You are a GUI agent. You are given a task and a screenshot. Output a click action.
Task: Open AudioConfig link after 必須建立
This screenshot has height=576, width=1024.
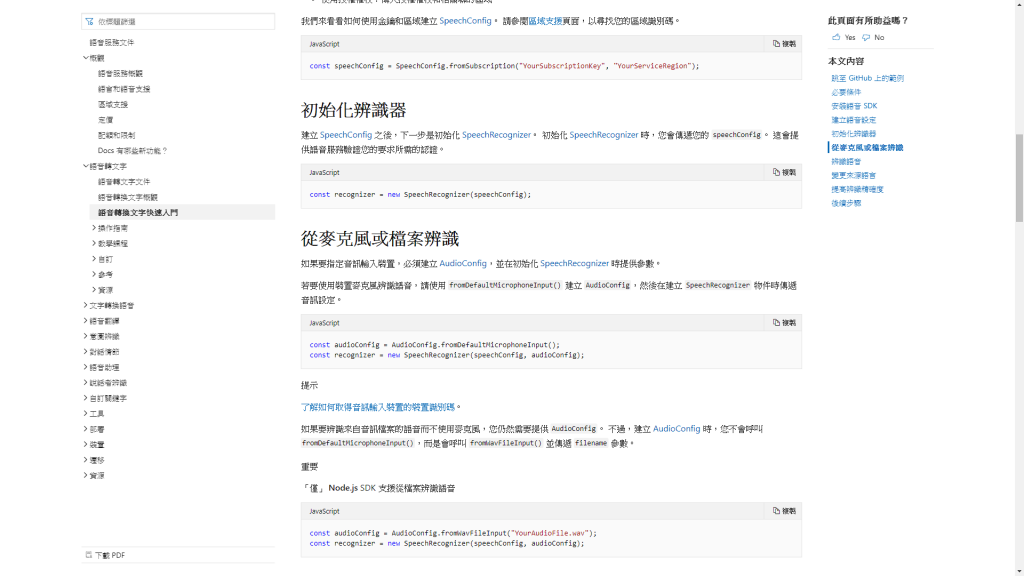463,263
